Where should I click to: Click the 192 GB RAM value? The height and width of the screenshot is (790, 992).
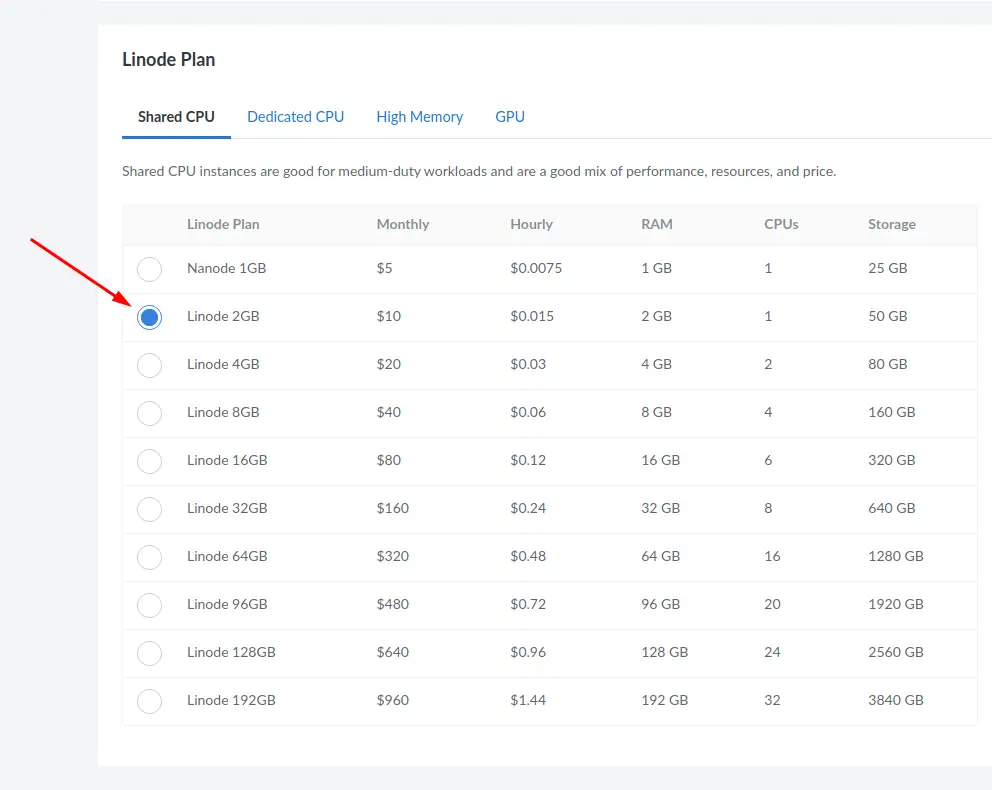665,701
